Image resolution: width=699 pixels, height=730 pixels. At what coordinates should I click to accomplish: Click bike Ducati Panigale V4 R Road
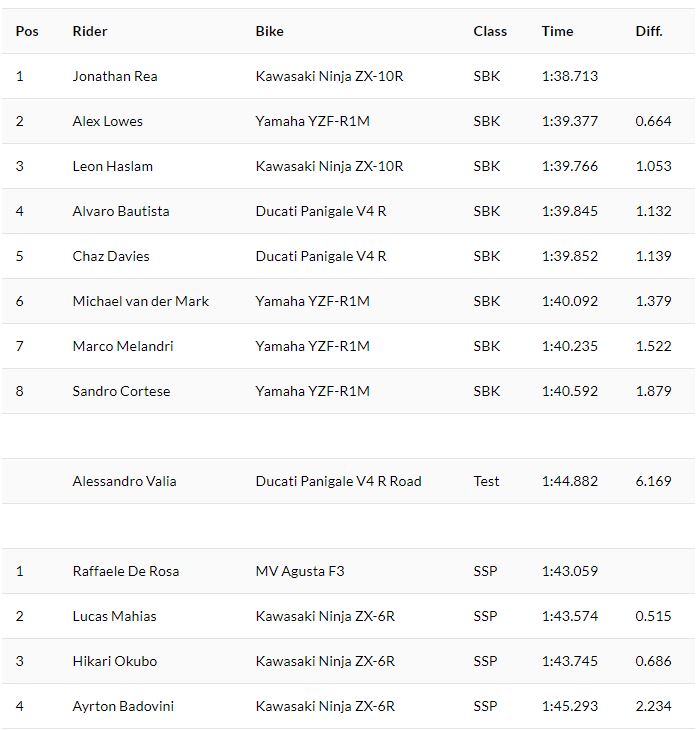pyautogui.click(x=339, y=481)
